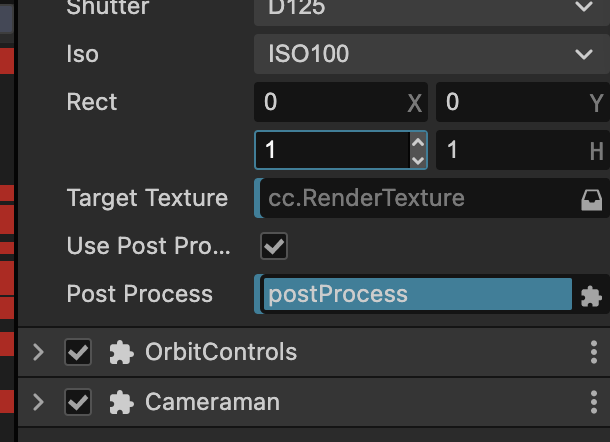Image resolution: width=610 pixels, height=442 pixels.
Task: Disable the Use Post Process checkbox
Action: 273,246
